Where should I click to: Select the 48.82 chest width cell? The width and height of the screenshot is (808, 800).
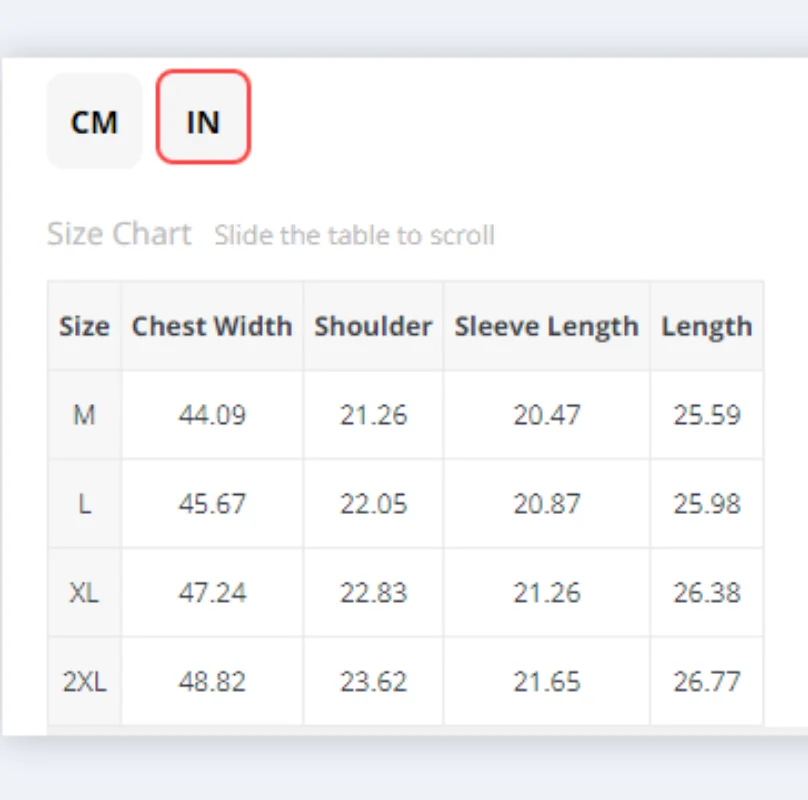tap(212, 681)
